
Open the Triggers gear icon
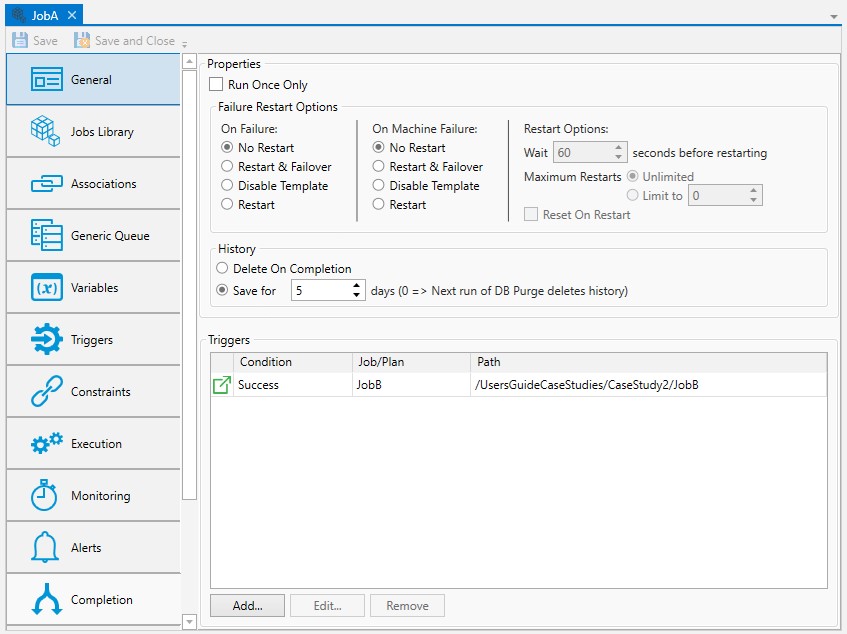pyautogui.click(x=46, y=340)
